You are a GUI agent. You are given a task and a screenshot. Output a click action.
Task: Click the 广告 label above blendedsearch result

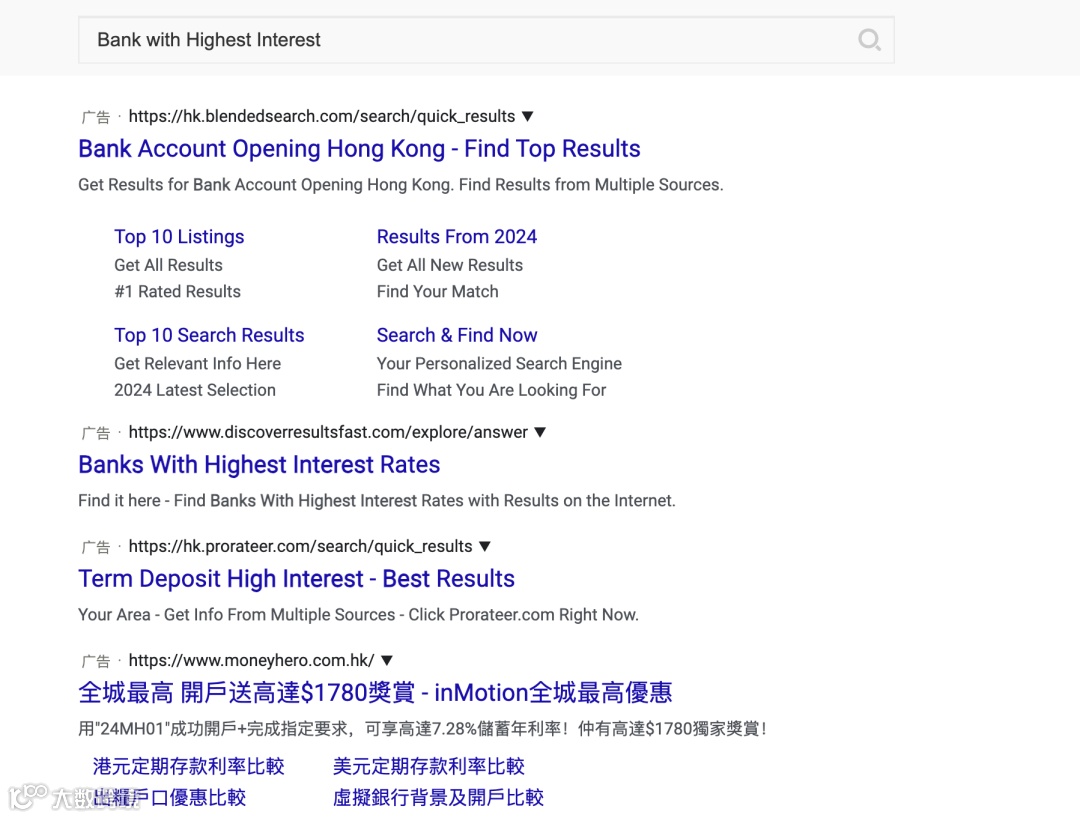click(96, 117)
